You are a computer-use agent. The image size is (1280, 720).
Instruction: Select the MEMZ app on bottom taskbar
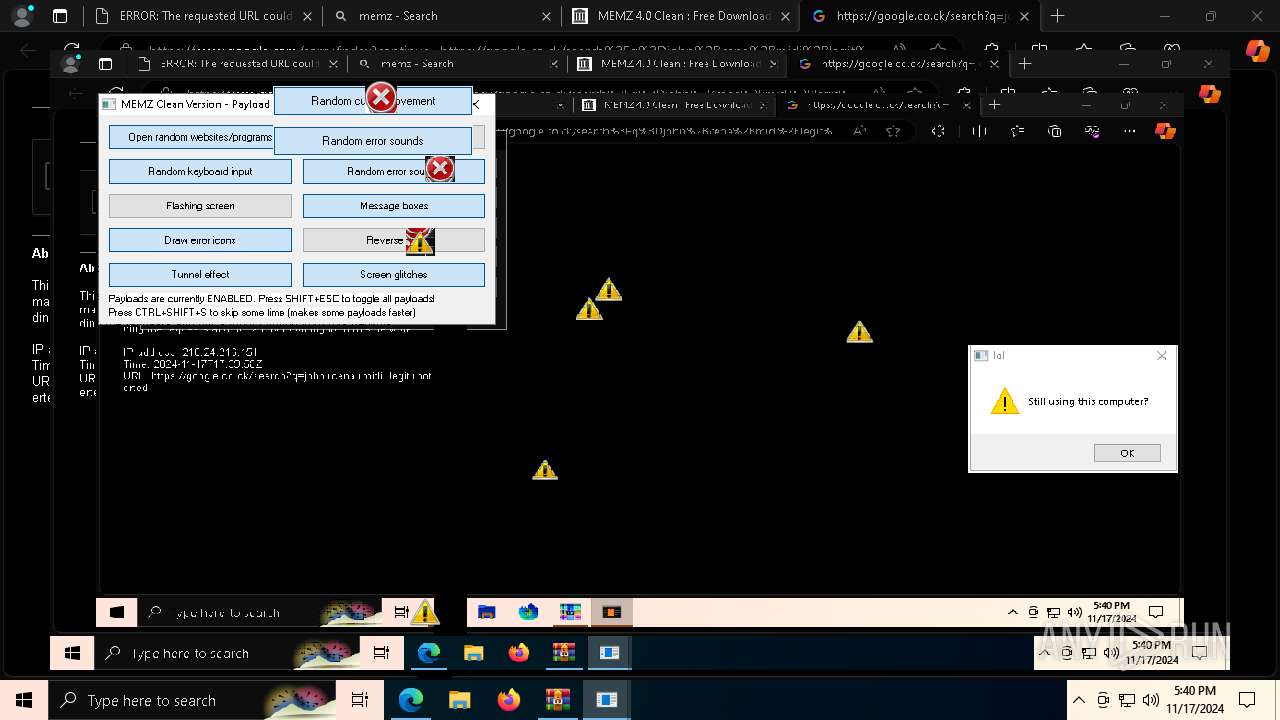[606, 700]
